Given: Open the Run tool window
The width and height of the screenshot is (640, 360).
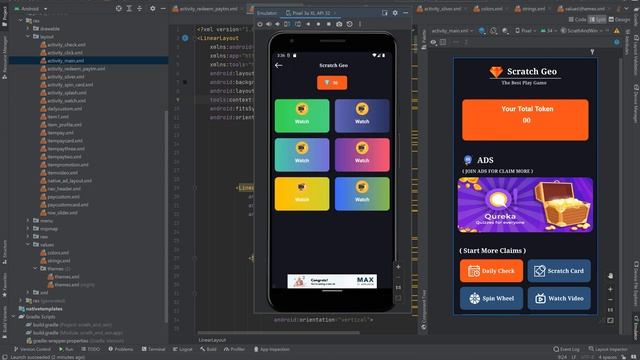Looking at the screenshot, I should click(66, 349).
